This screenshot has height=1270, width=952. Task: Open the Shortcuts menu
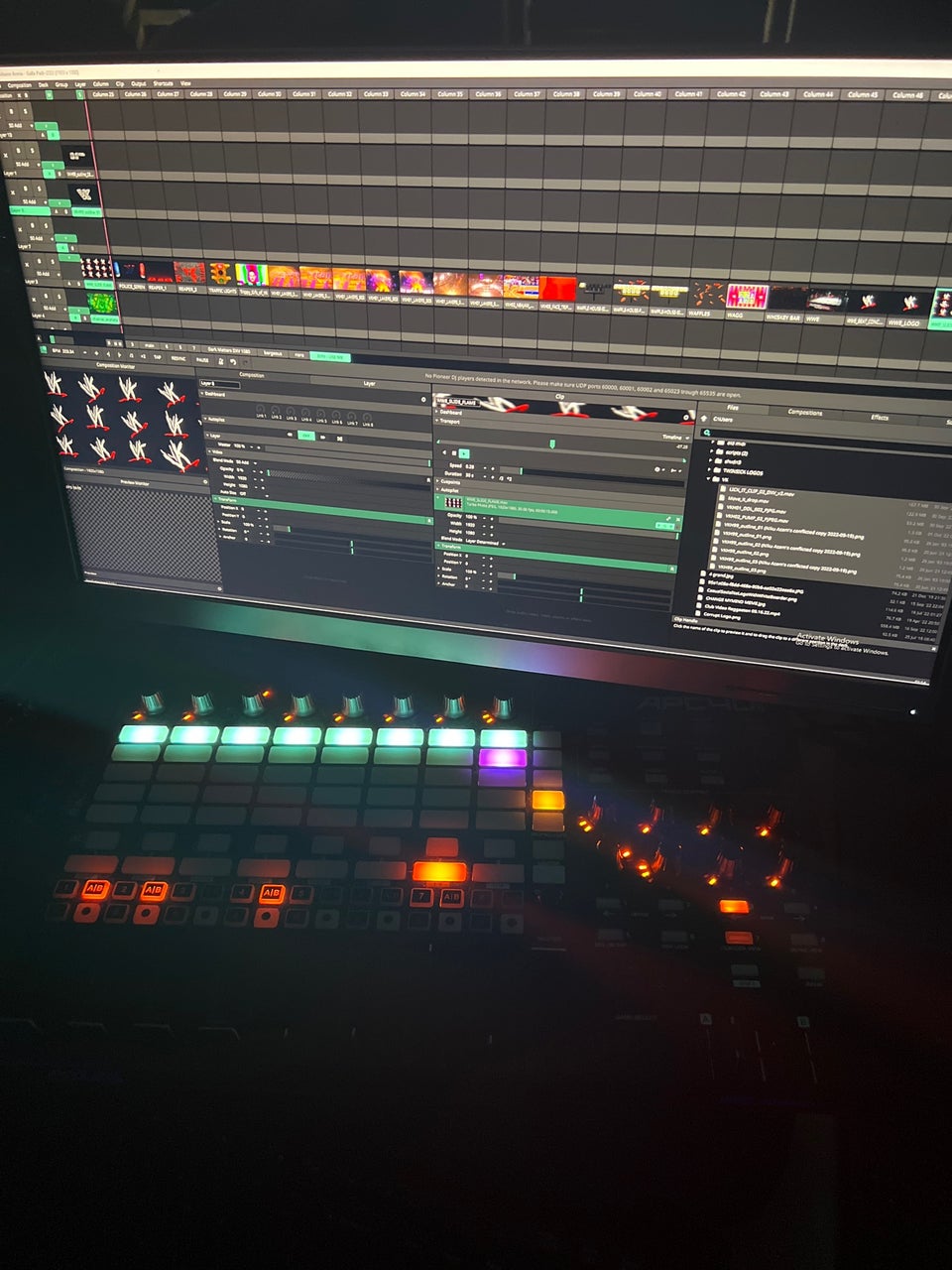pyautogui.click(x=164, y=83)
